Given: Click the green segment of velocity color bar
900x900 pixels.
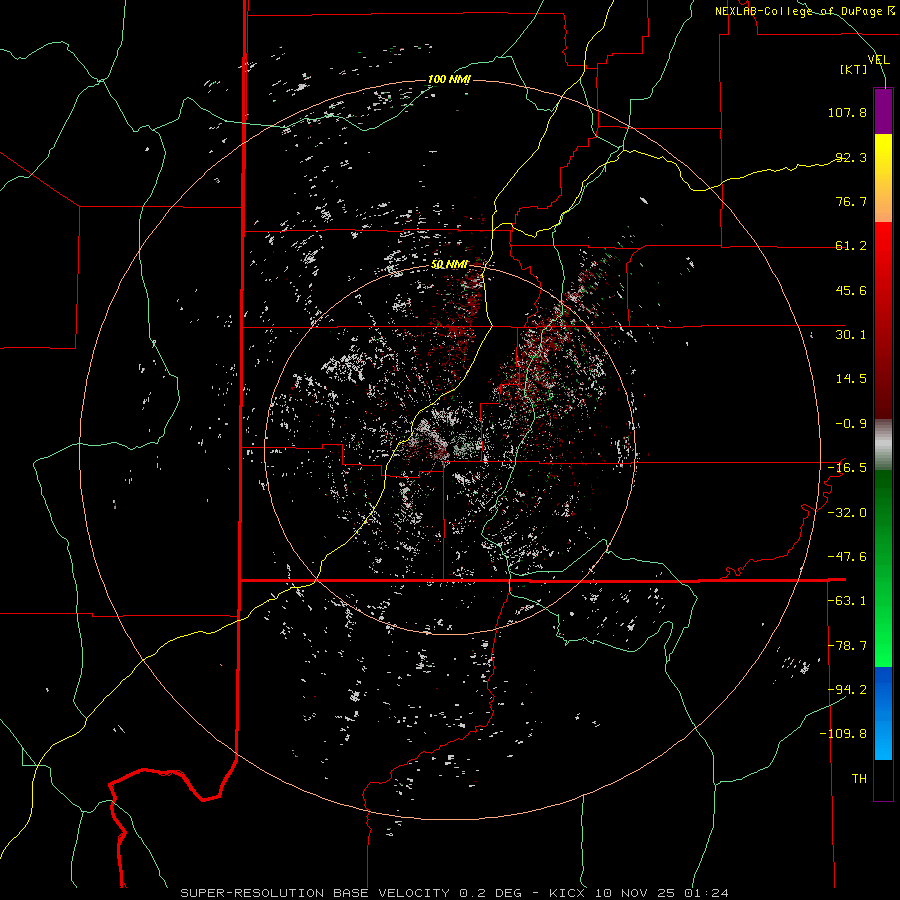Looking at the screenshot, I should (x=883, y=568).
